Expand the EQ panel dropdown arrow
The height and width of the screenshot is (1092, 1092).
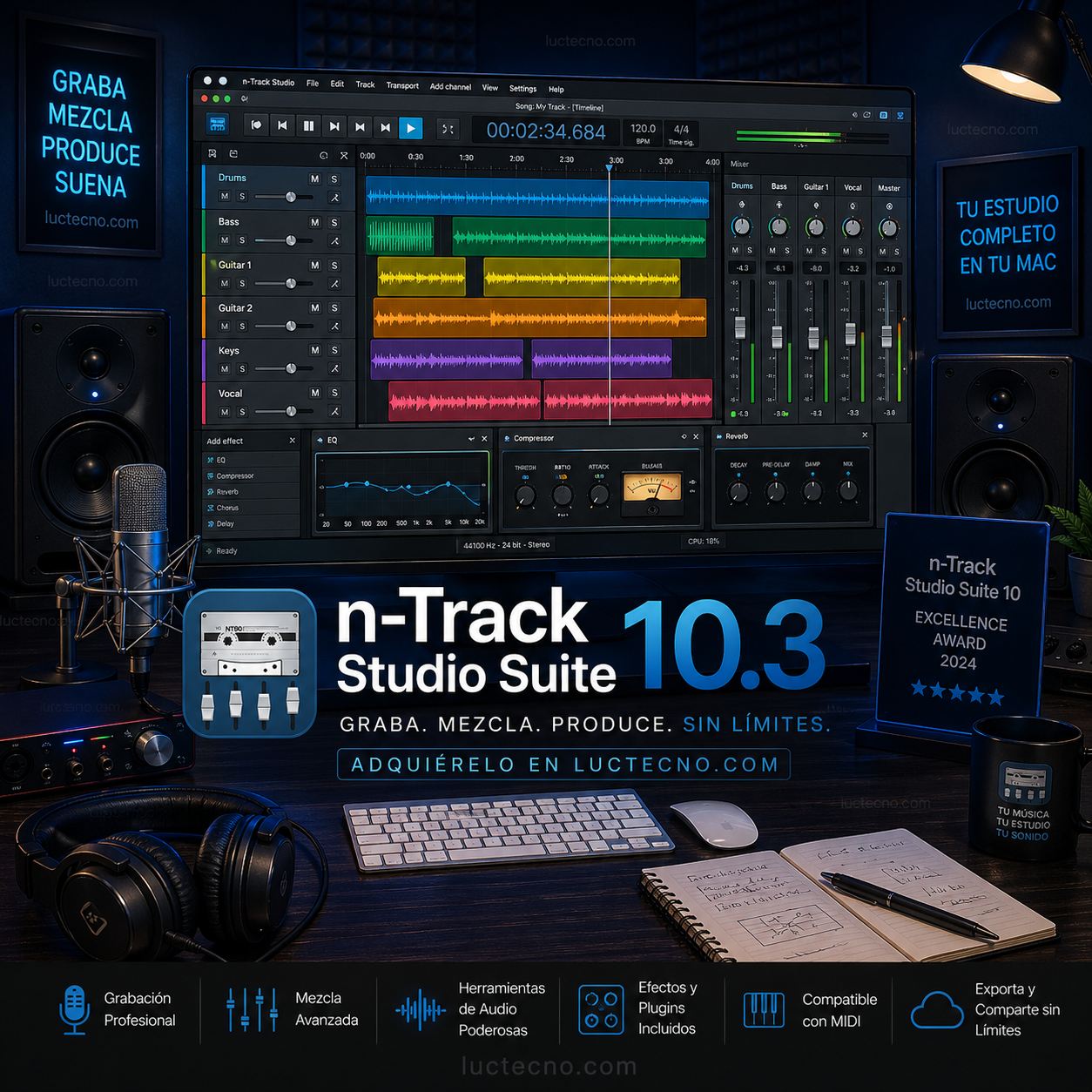click(x=471, y=439)
